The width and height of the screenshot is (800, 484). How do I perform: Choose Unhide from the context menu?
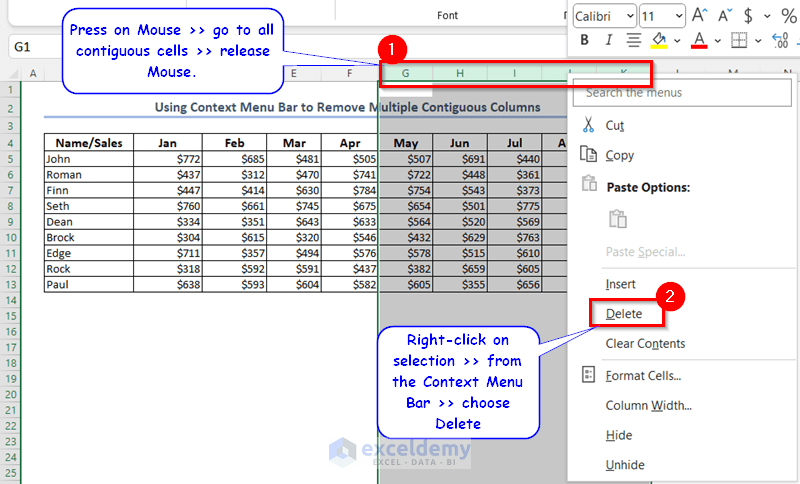pos(624,465)
